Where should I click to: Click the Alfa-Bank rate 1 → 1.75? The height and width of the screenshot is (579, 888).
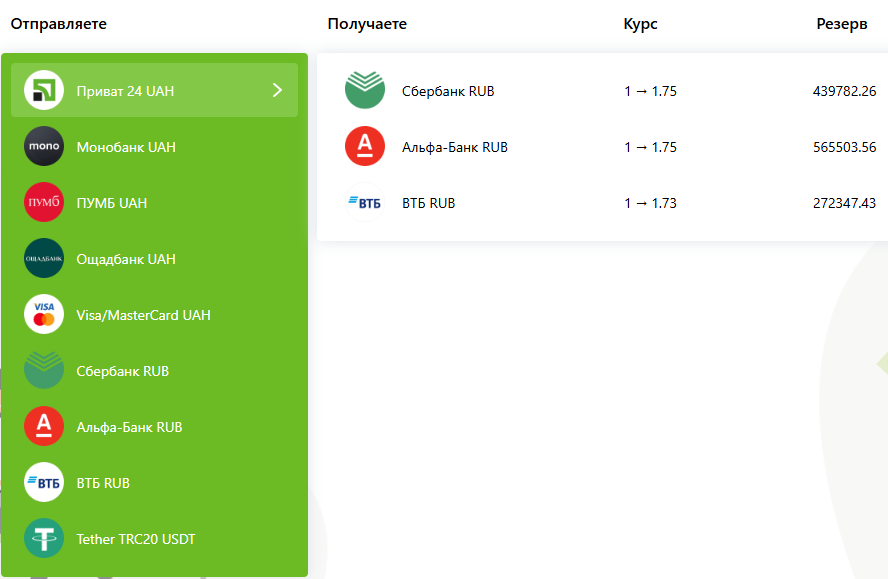click(650, 147)
